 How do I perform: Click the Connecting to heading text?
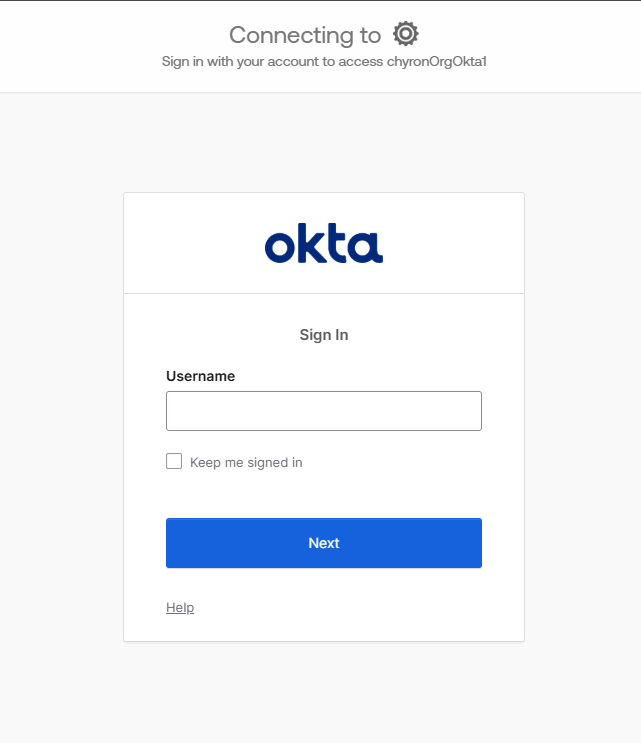point(305,35)
